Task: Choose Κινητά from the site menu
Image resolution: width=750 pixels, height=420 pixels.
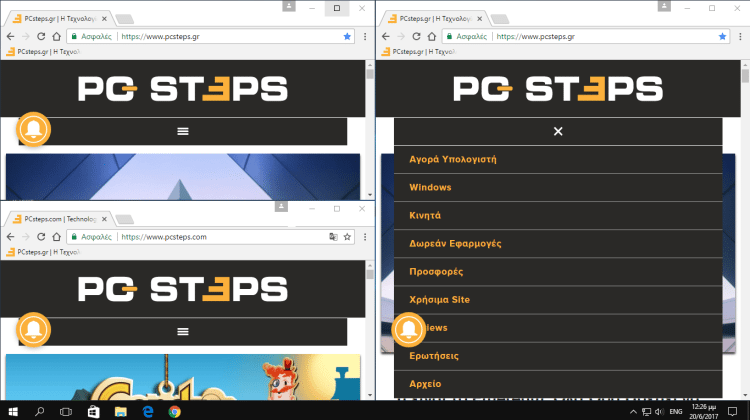Action: 425,215
